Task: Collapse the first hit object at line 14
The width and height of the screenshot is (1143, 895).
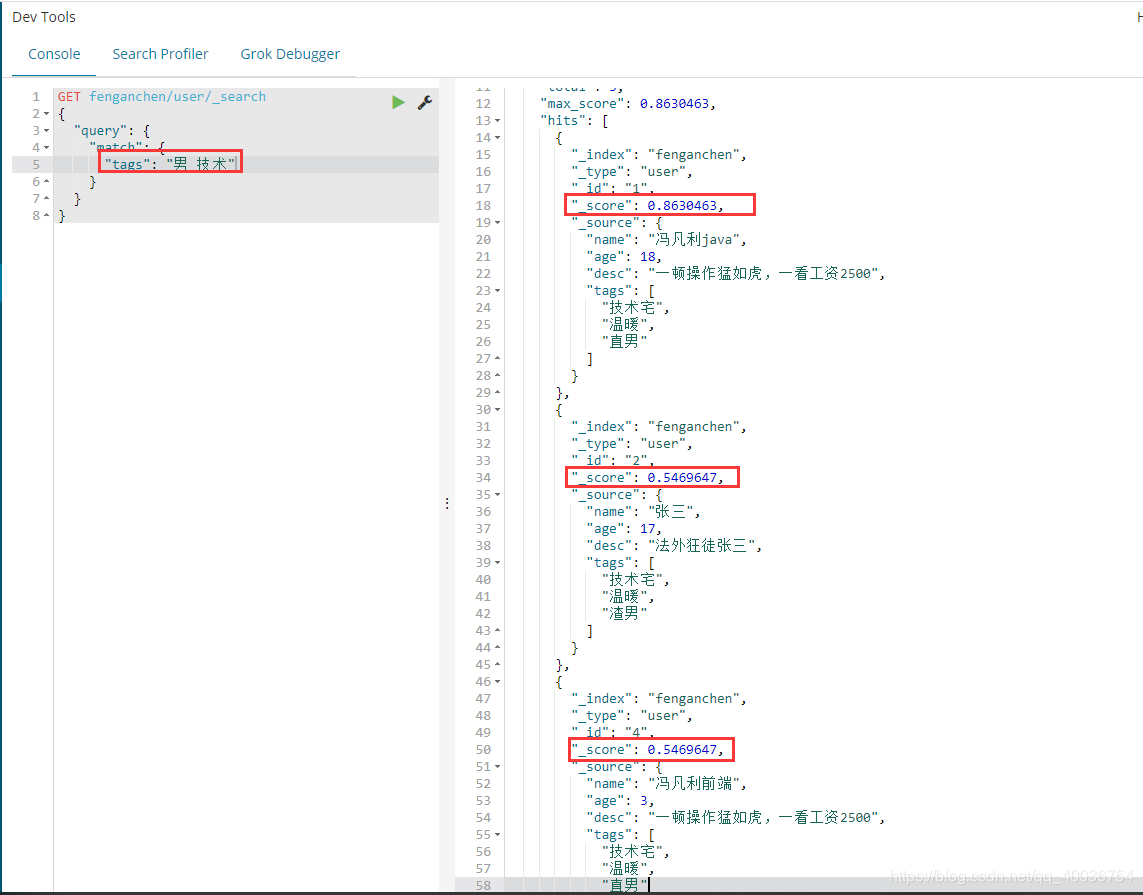Action: pos(497,137)
